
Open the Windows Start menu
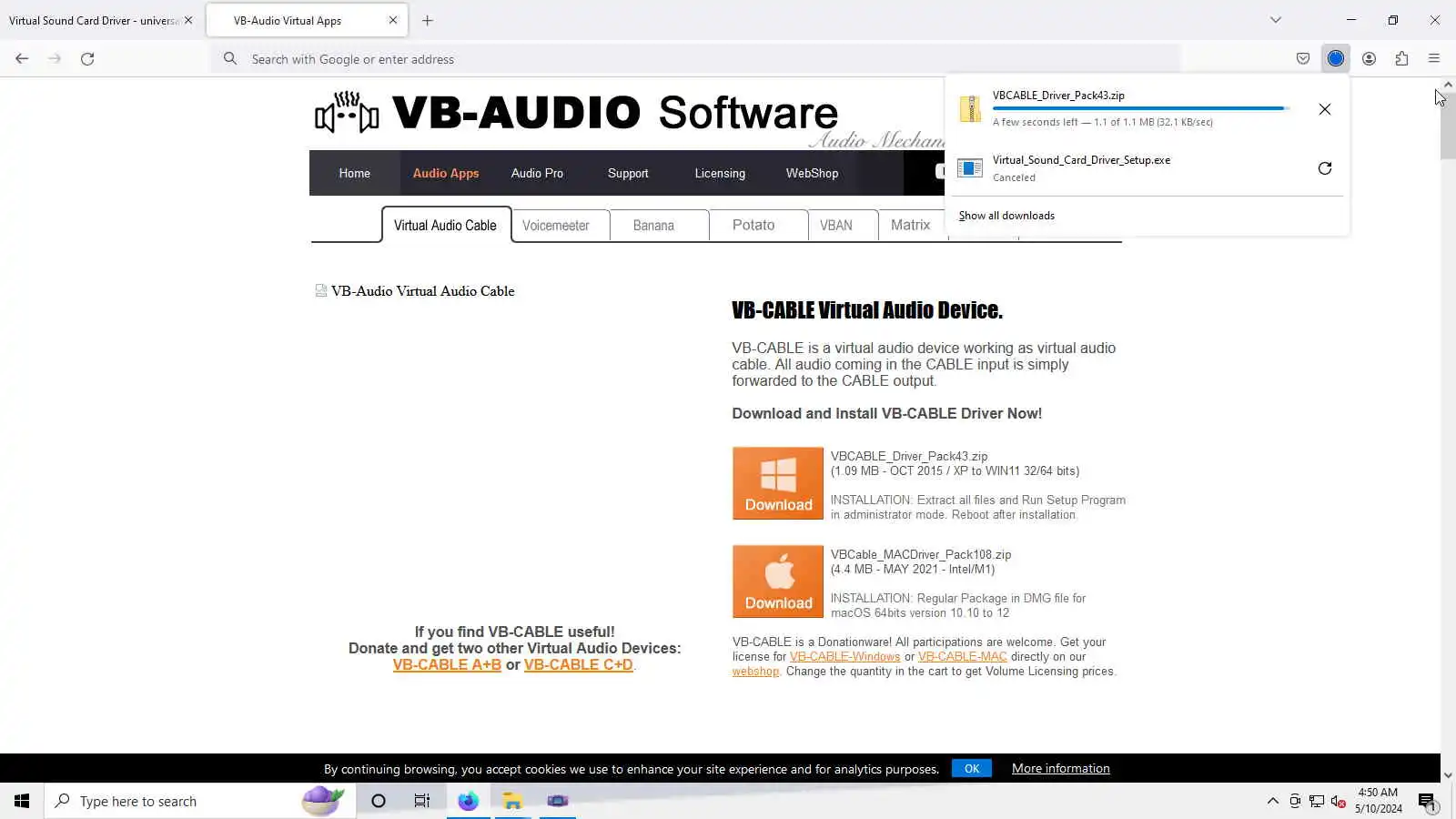pos(22,801)
